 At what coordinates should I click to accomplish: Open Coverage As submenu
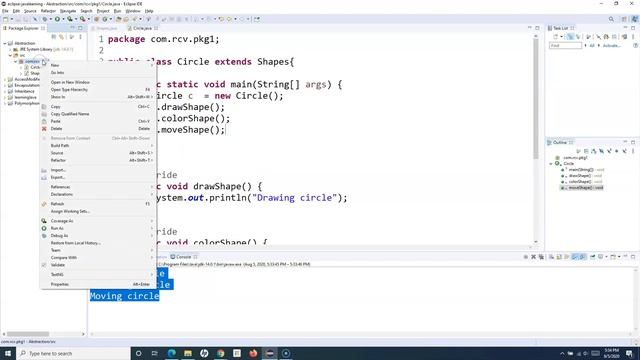(x=98, y=221)
